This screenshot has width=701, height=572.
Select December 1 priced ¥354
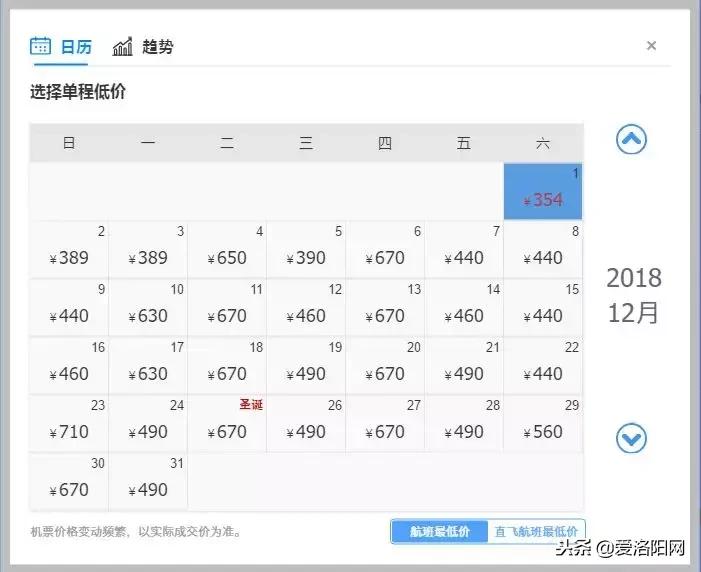[543, 191]
